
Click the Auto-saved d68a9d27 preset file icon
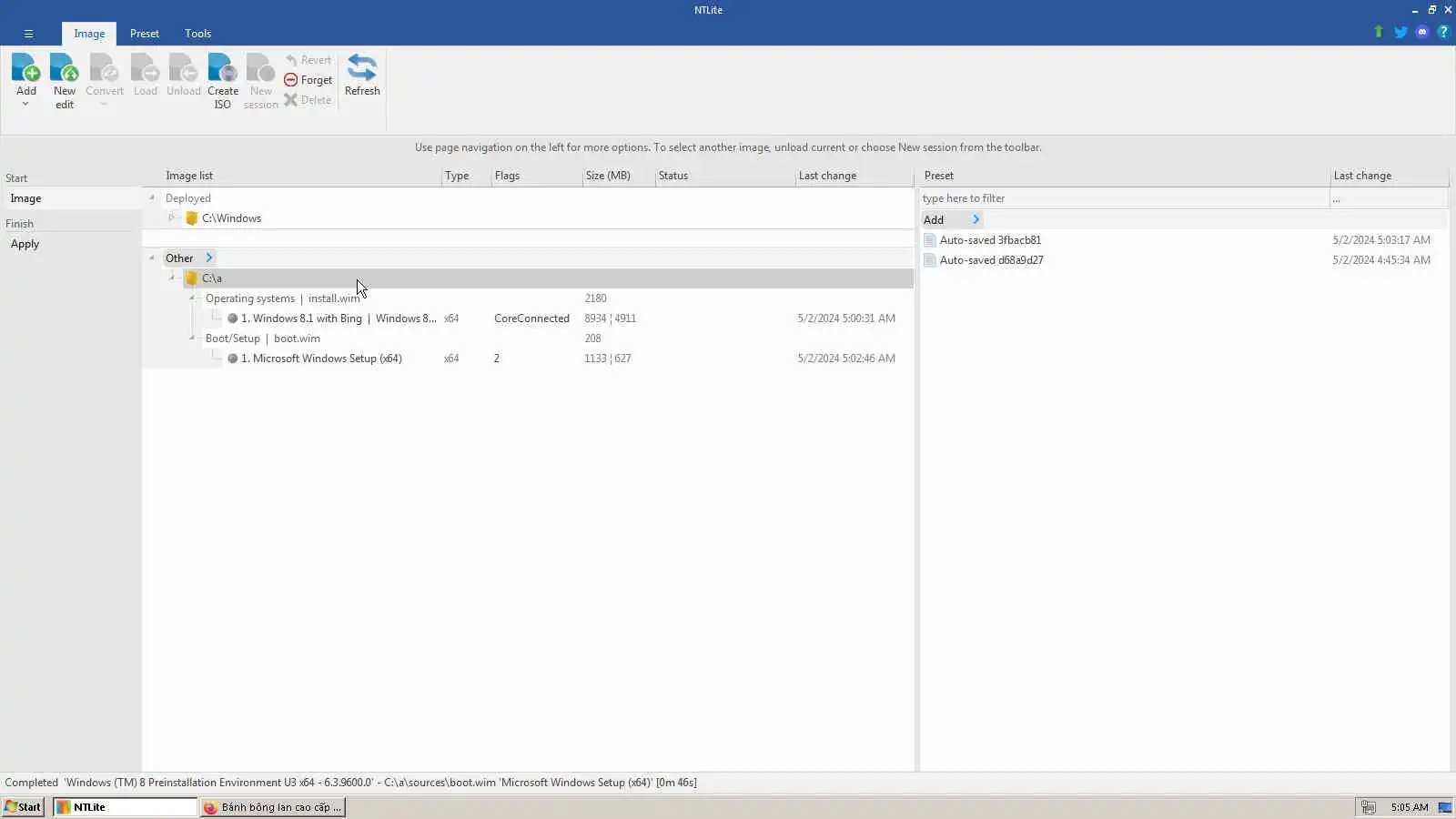coord(930,260)
